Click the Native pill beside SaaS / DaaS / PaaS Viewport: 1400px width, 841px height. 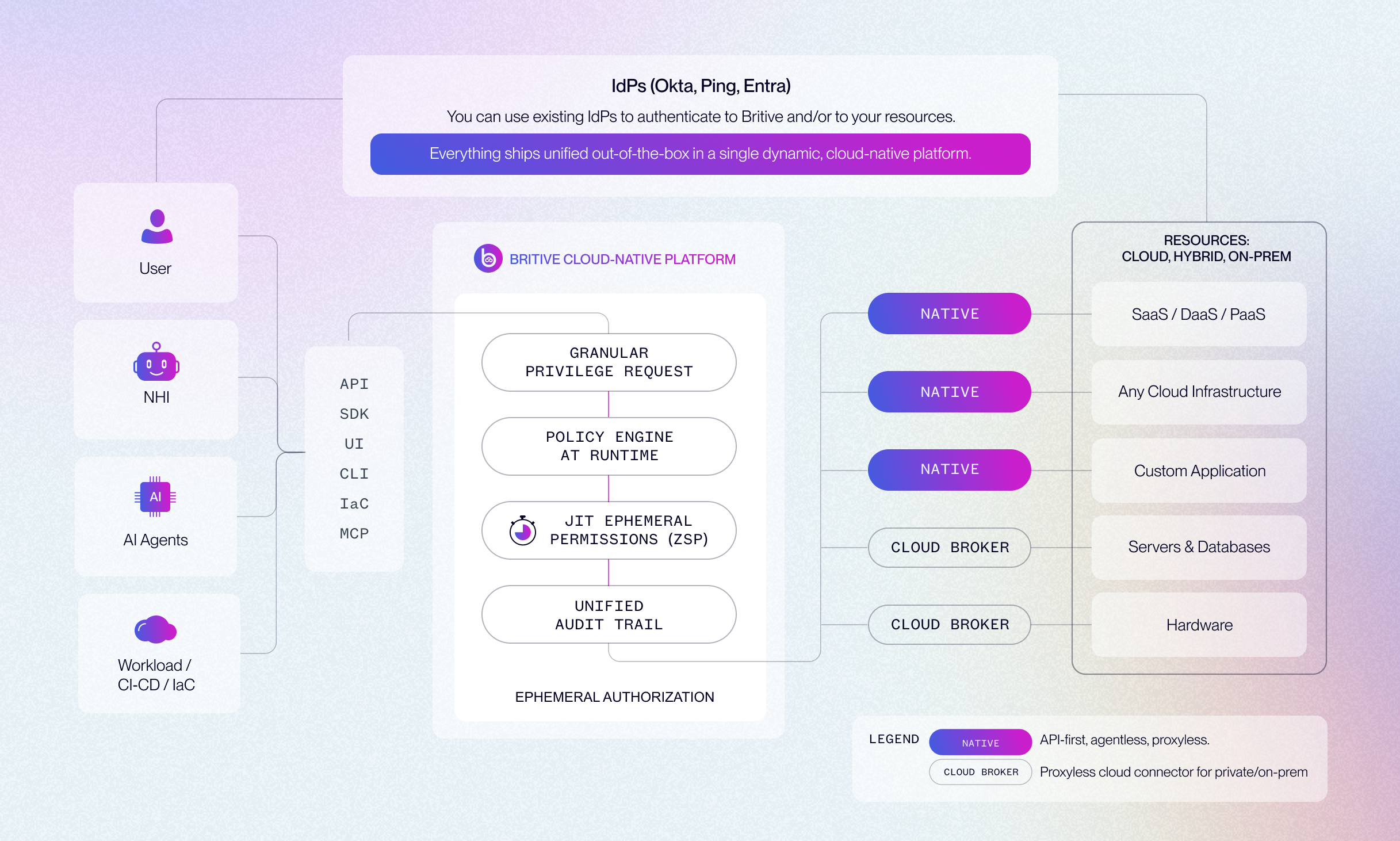pyautogui.click(x=949, y=314)
